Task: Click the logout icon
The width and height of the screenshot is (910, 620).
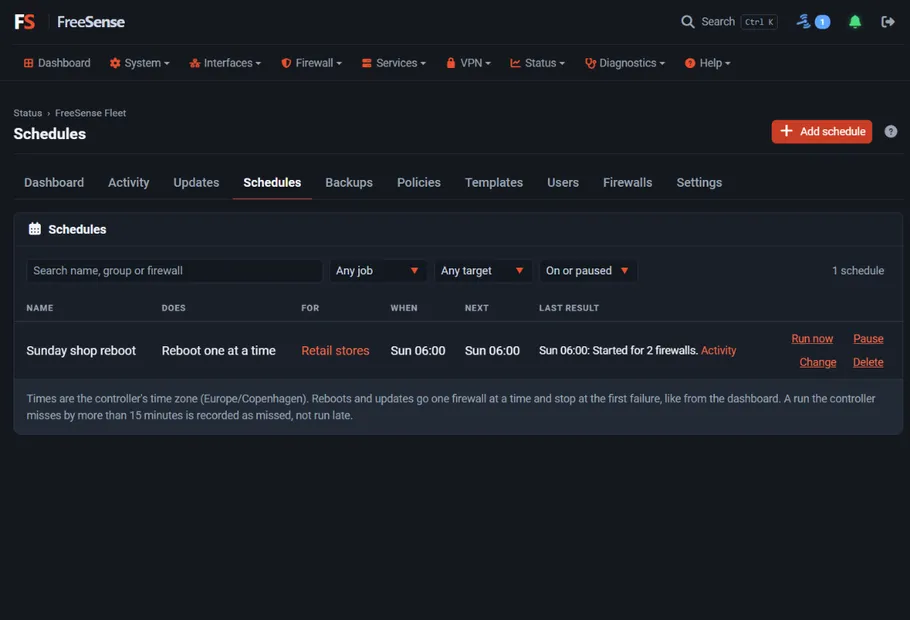Action: coord(887,22)
